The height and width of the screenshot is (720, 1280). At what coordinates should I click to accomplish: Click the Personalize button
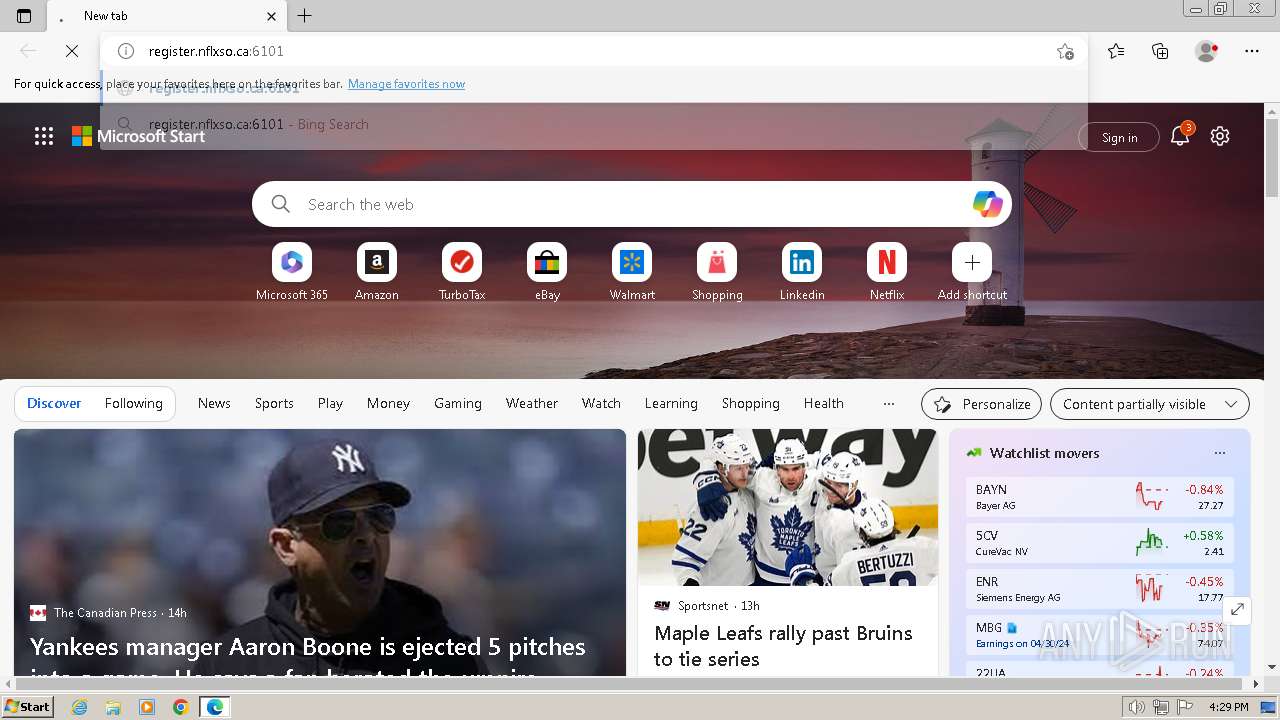coord(981,404)
